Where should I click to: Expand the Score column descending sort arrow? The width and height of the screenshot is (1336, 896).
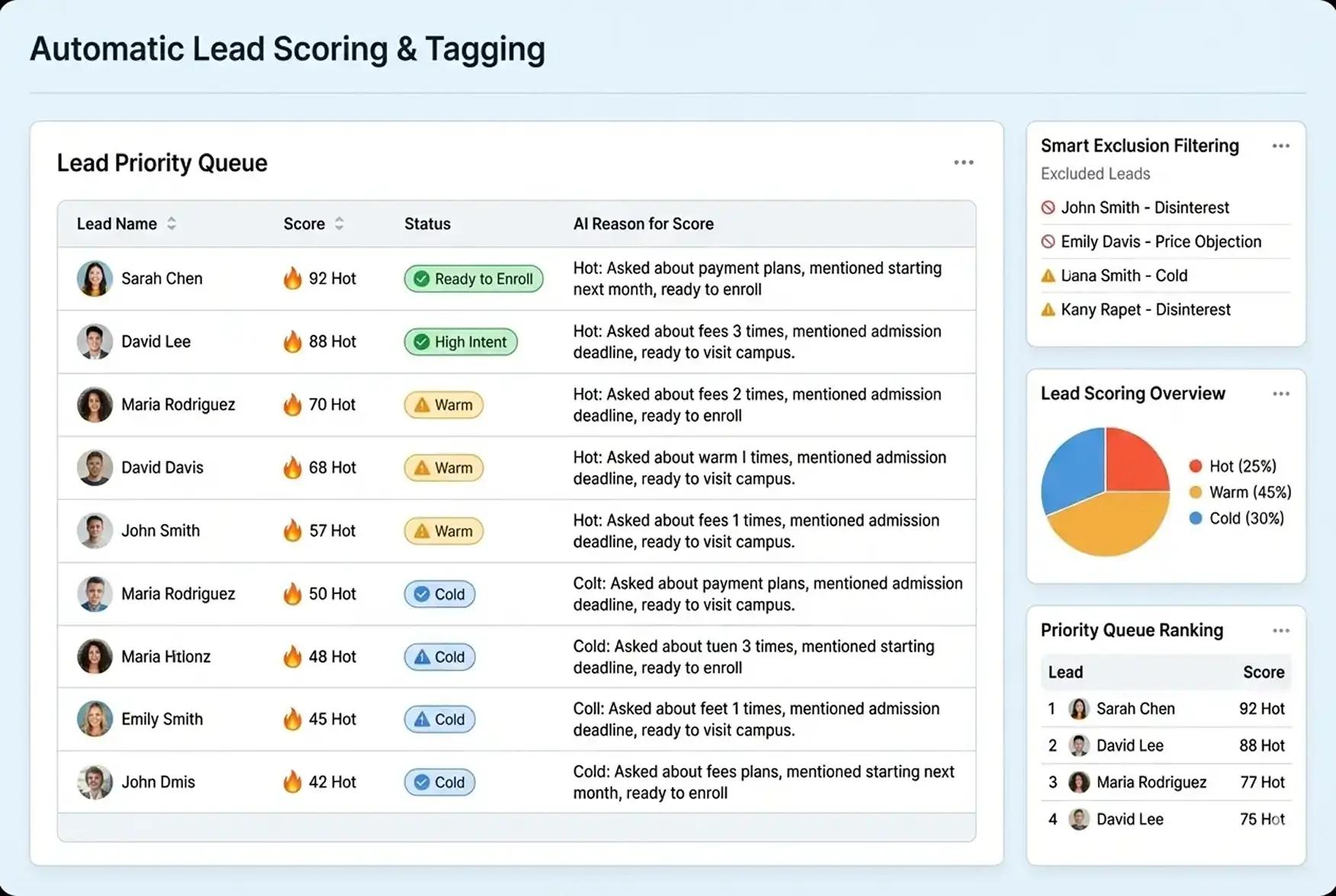point(339,228)
